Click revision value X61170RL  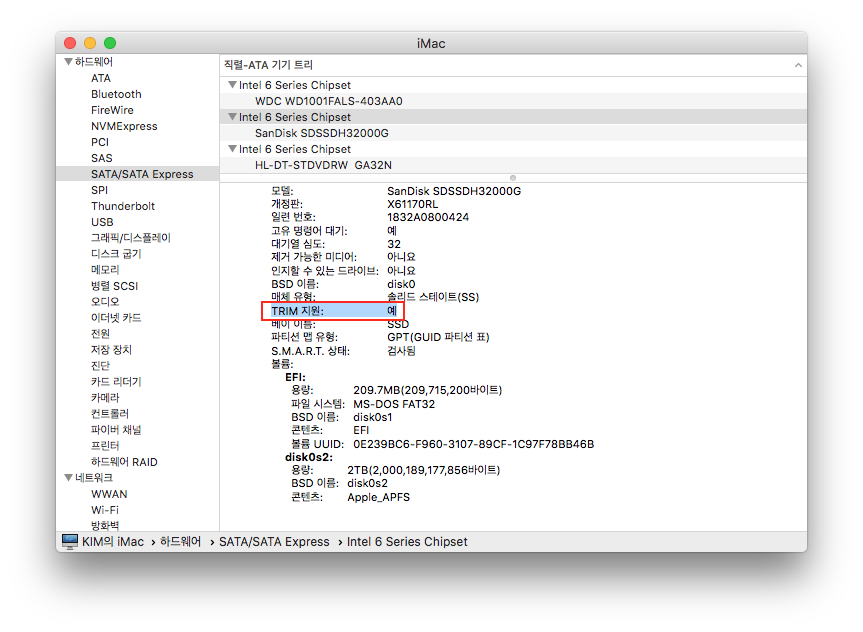point(412,204)
